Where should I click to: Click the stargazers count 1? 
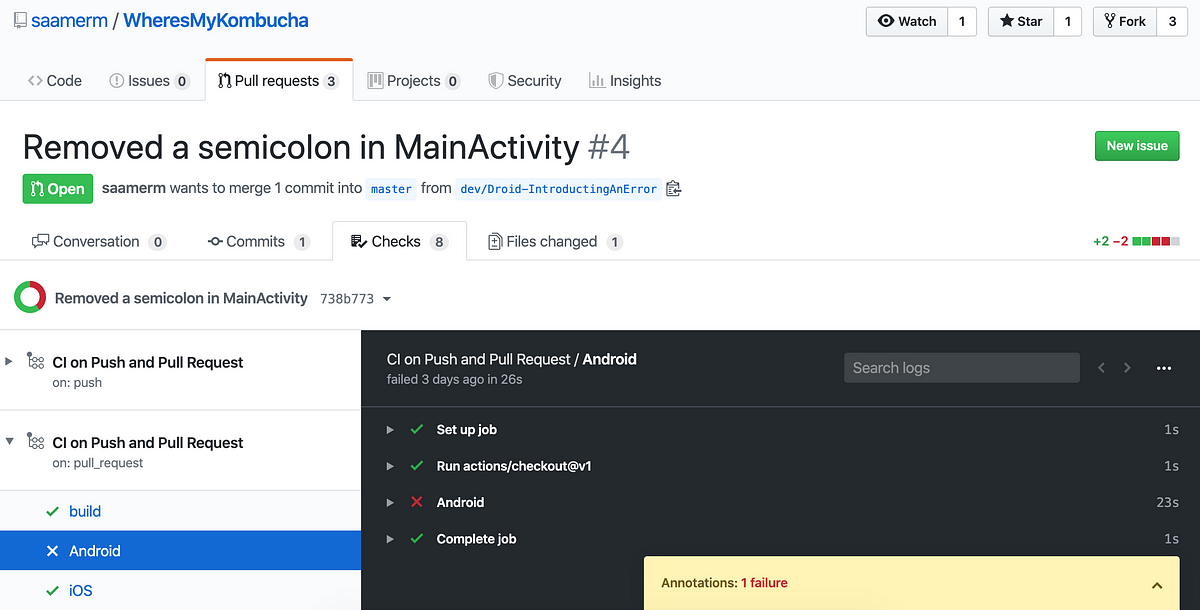tap(1067, 21)
